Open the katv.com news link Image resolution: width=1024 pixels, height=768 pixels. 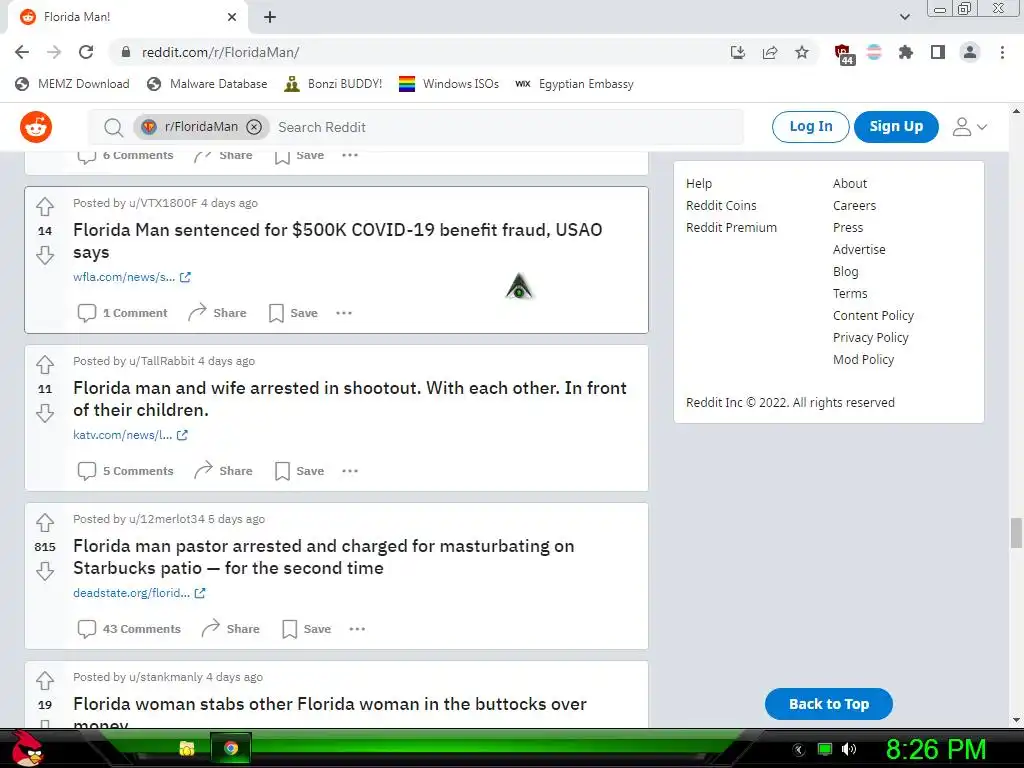click(x=130, y=435)
